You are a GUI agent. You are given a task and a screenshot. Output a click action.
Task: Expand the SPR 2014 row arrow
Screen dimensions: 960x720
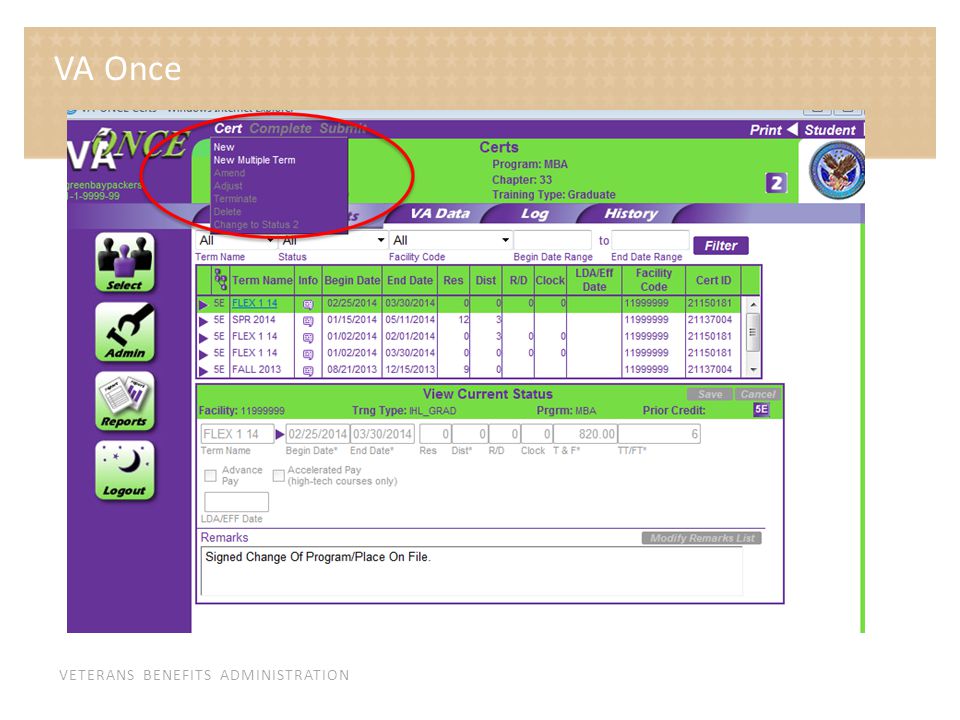click(203, 321)
